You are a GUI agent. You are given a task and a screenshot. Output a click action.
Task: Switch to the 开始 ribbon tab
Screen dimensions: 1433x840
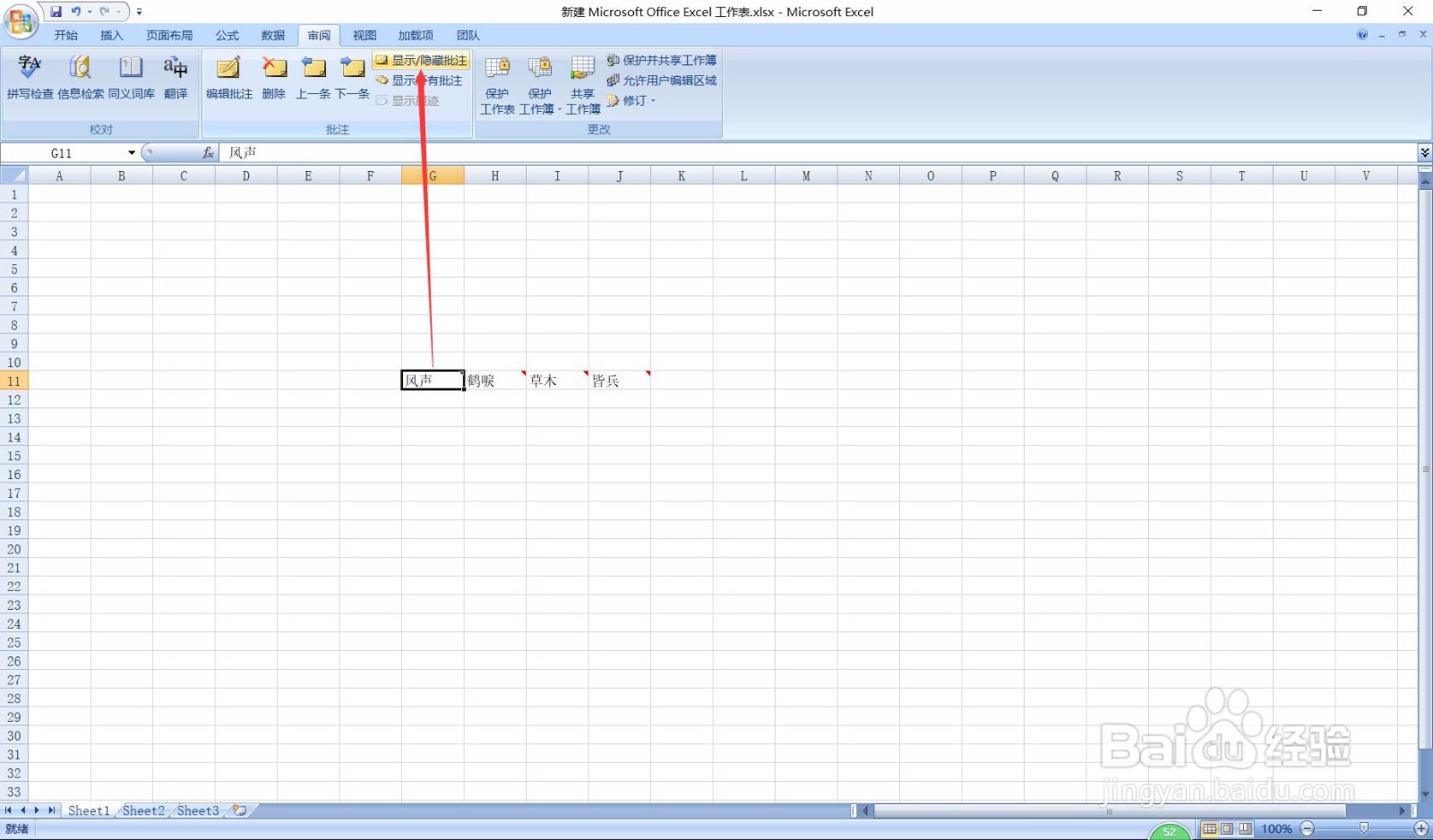coord(66,35)
